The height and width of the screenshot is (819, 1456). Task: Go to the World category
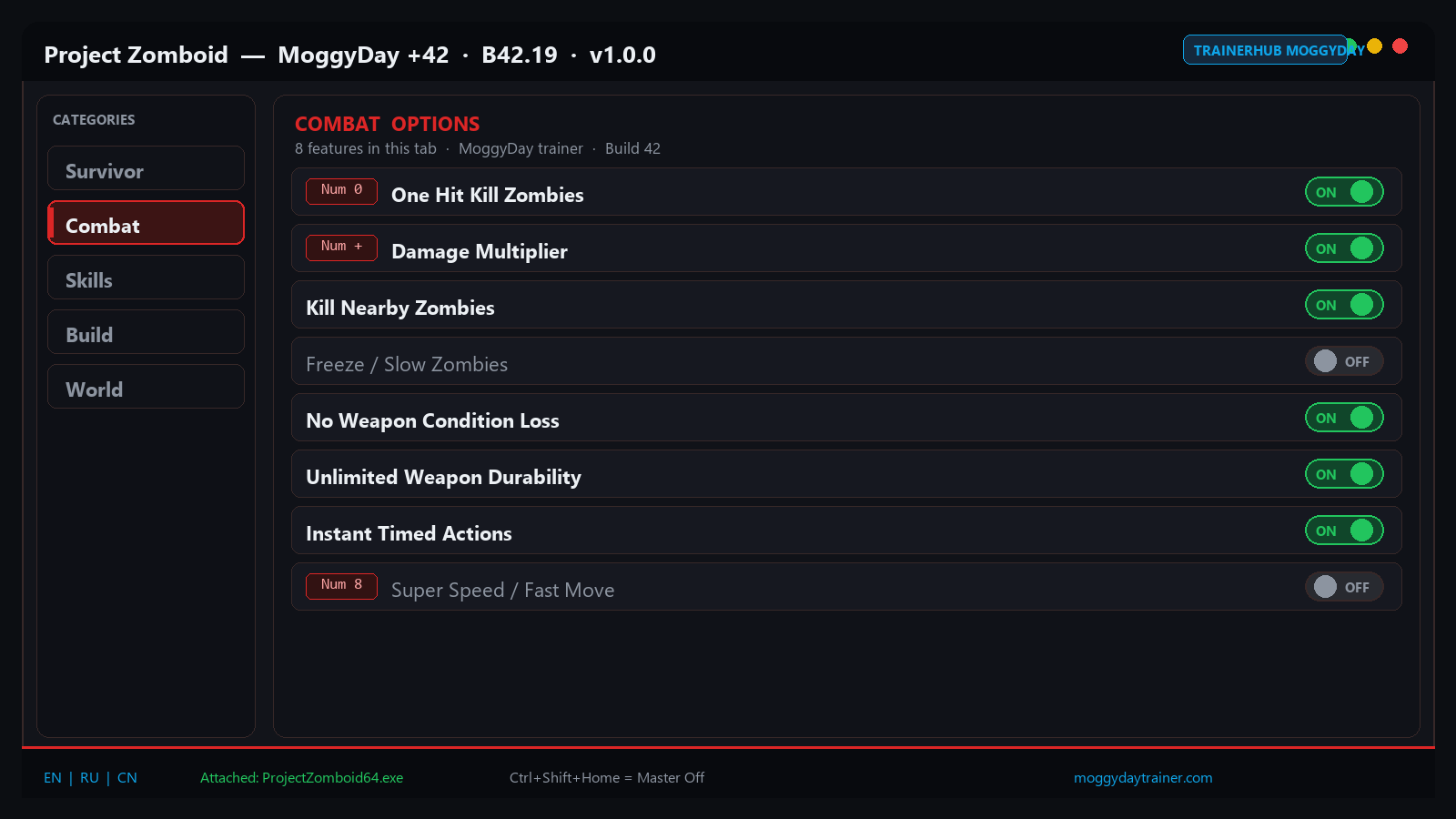[x=146, y=387]
